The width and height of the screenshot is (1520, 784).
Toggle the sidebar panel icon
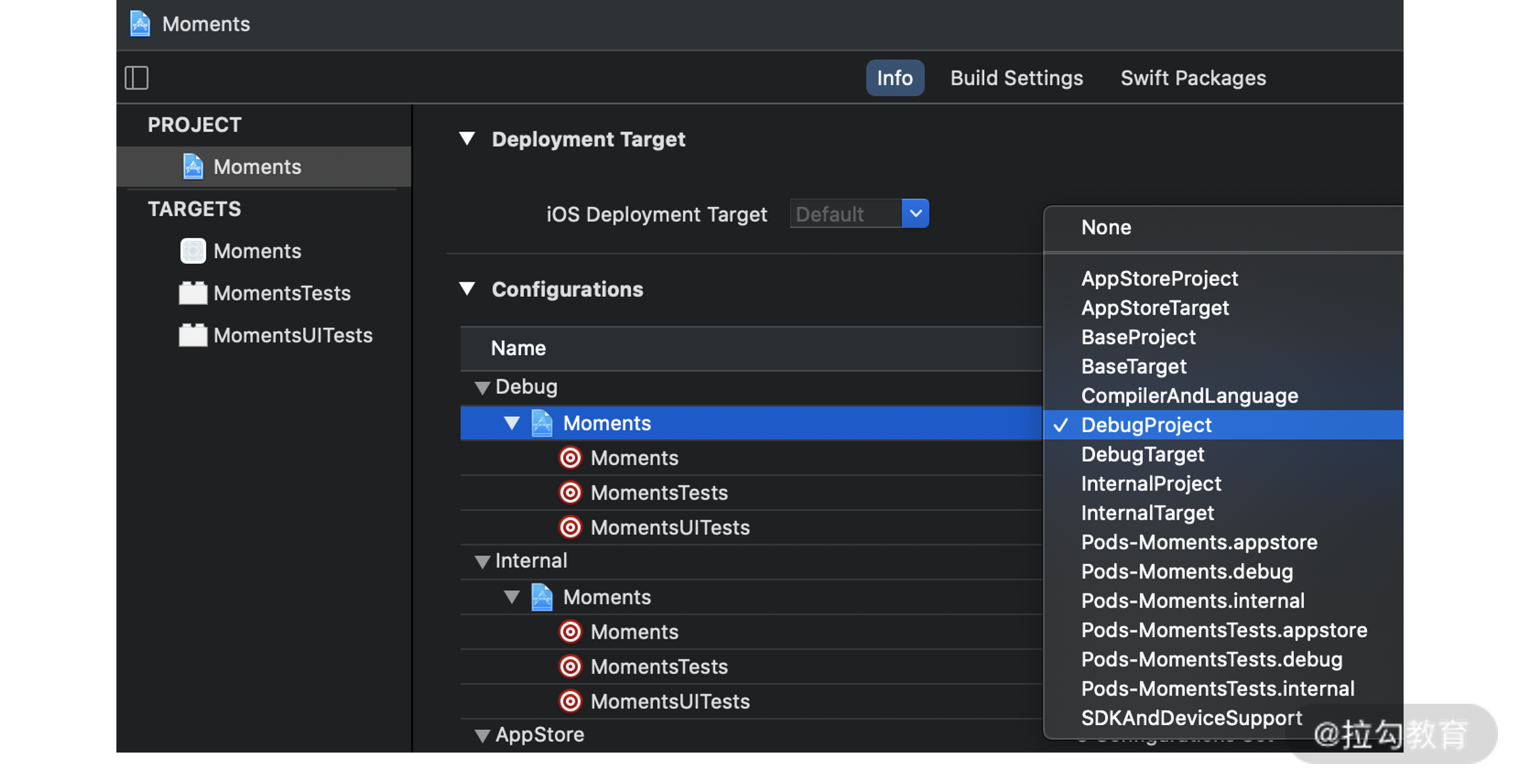136,78
